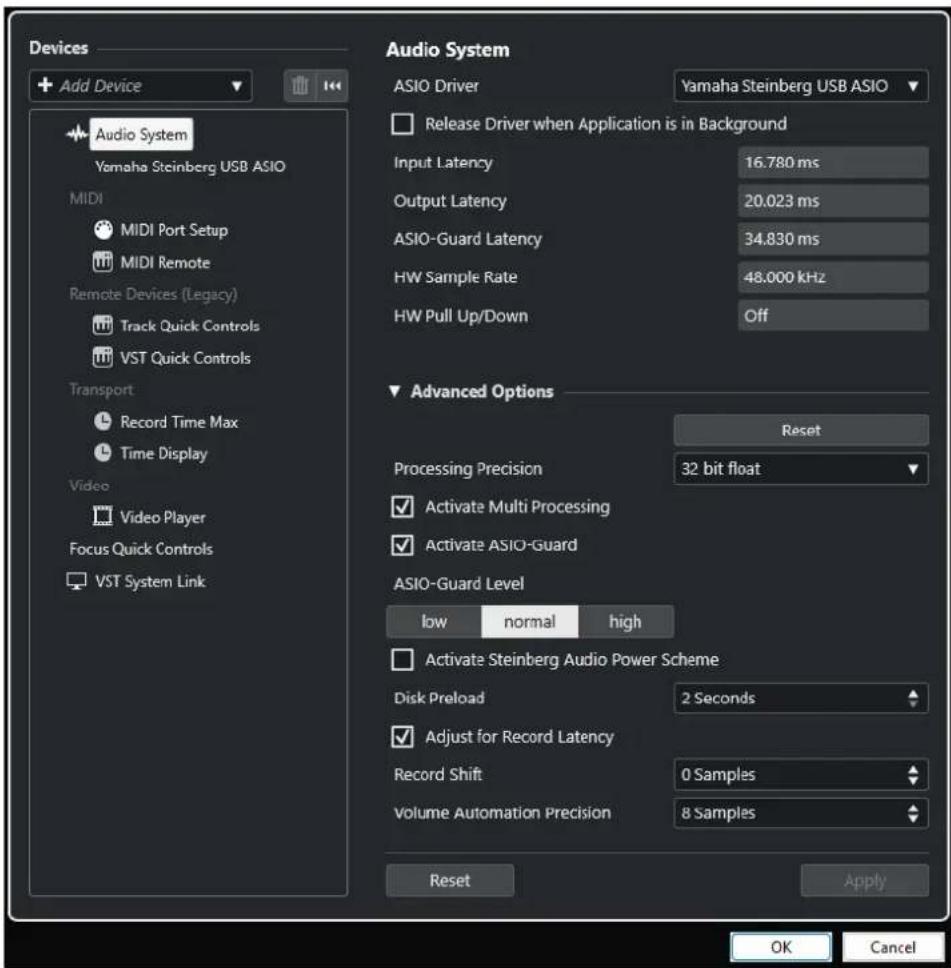
Task: Click the Audio System waveform icon
Action: (x=77, y=134)
